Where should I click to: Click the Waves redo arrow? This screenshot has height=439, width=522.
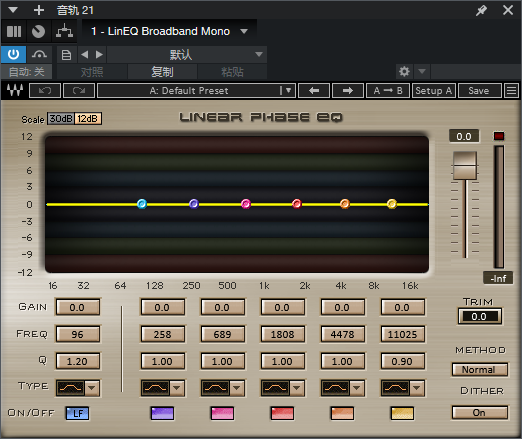point(79,91)
